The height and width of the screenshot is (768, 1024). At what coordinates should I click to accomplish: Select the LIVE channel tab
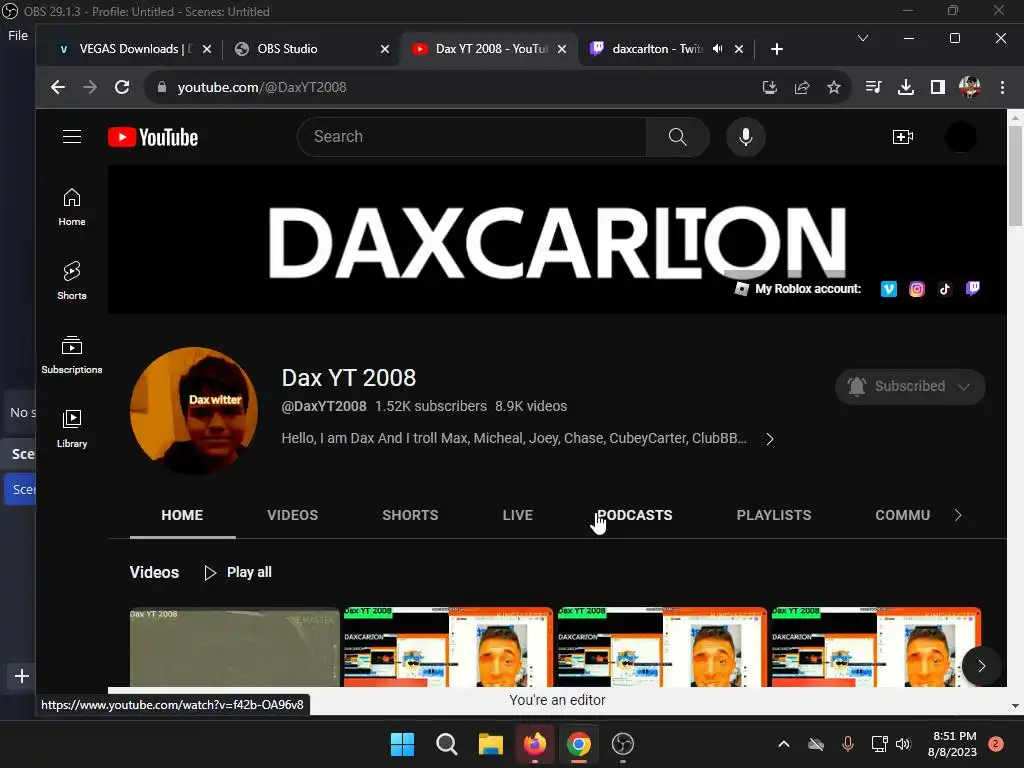[518, 515]
